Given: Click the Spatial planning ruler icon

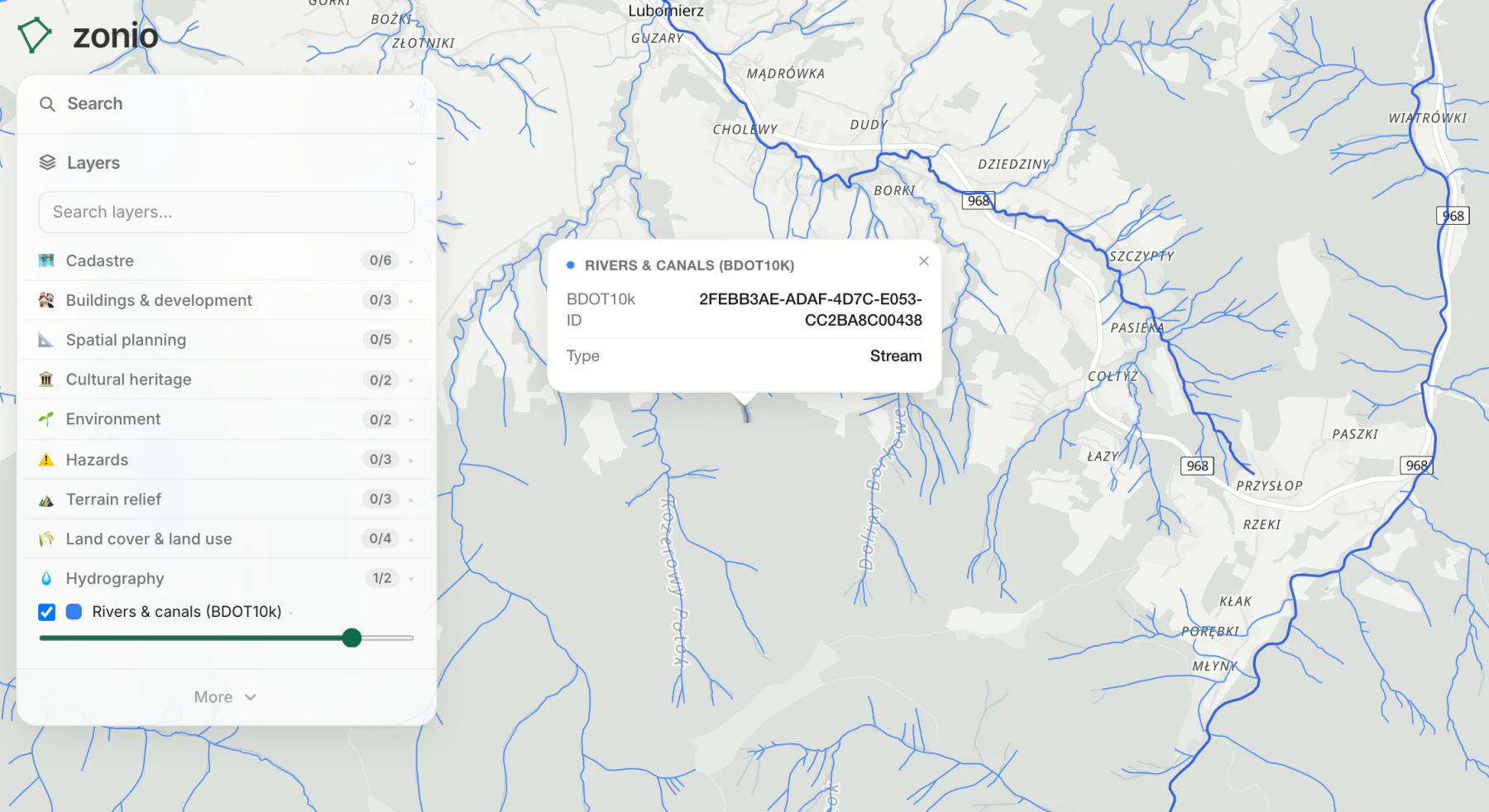Looking at the screenshot, I should [x=46, y=340].
